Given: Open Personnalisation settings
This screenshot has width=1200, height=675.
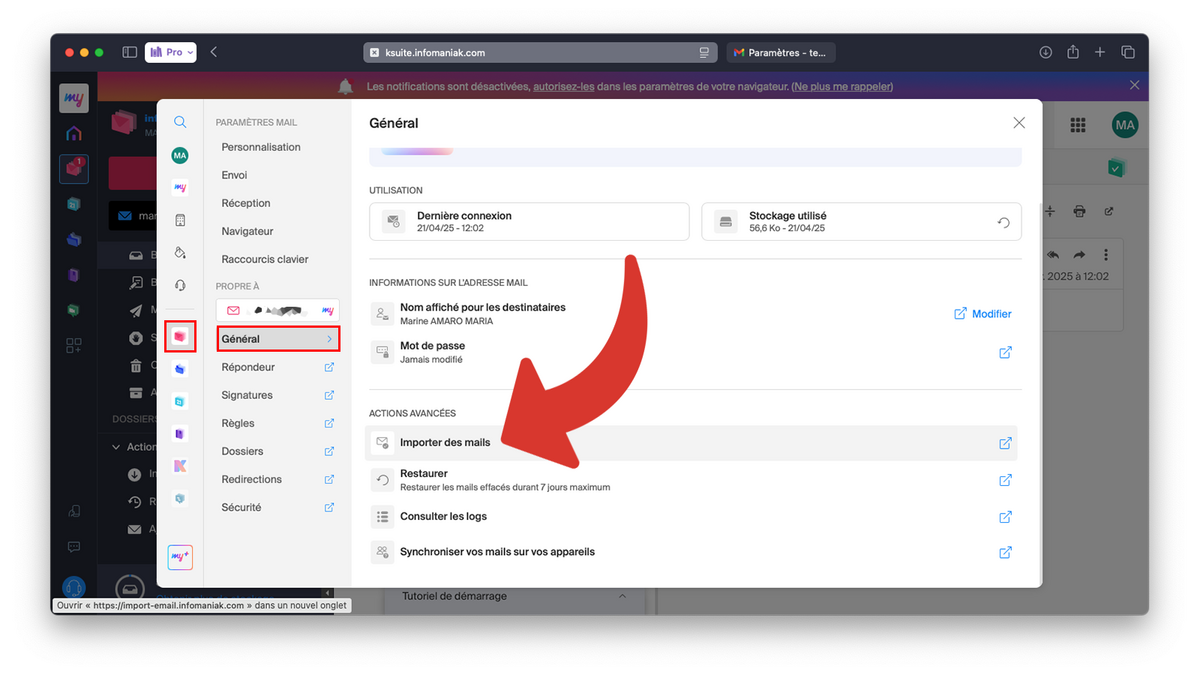Looking at the screenshot, I should (261, 147).
